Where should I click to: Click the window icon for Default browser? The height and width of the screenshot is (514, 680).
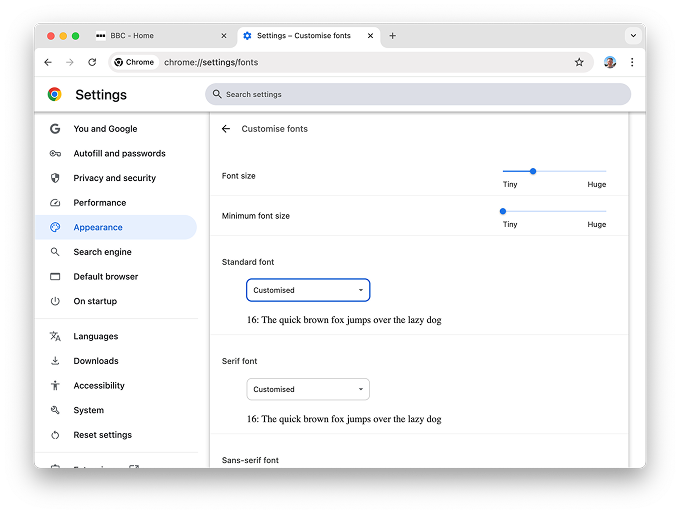point(55,277)
